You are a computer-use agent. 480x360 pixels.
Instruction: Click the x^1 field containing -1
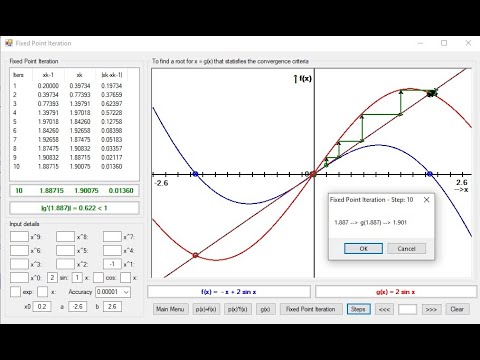pos(112,264)
